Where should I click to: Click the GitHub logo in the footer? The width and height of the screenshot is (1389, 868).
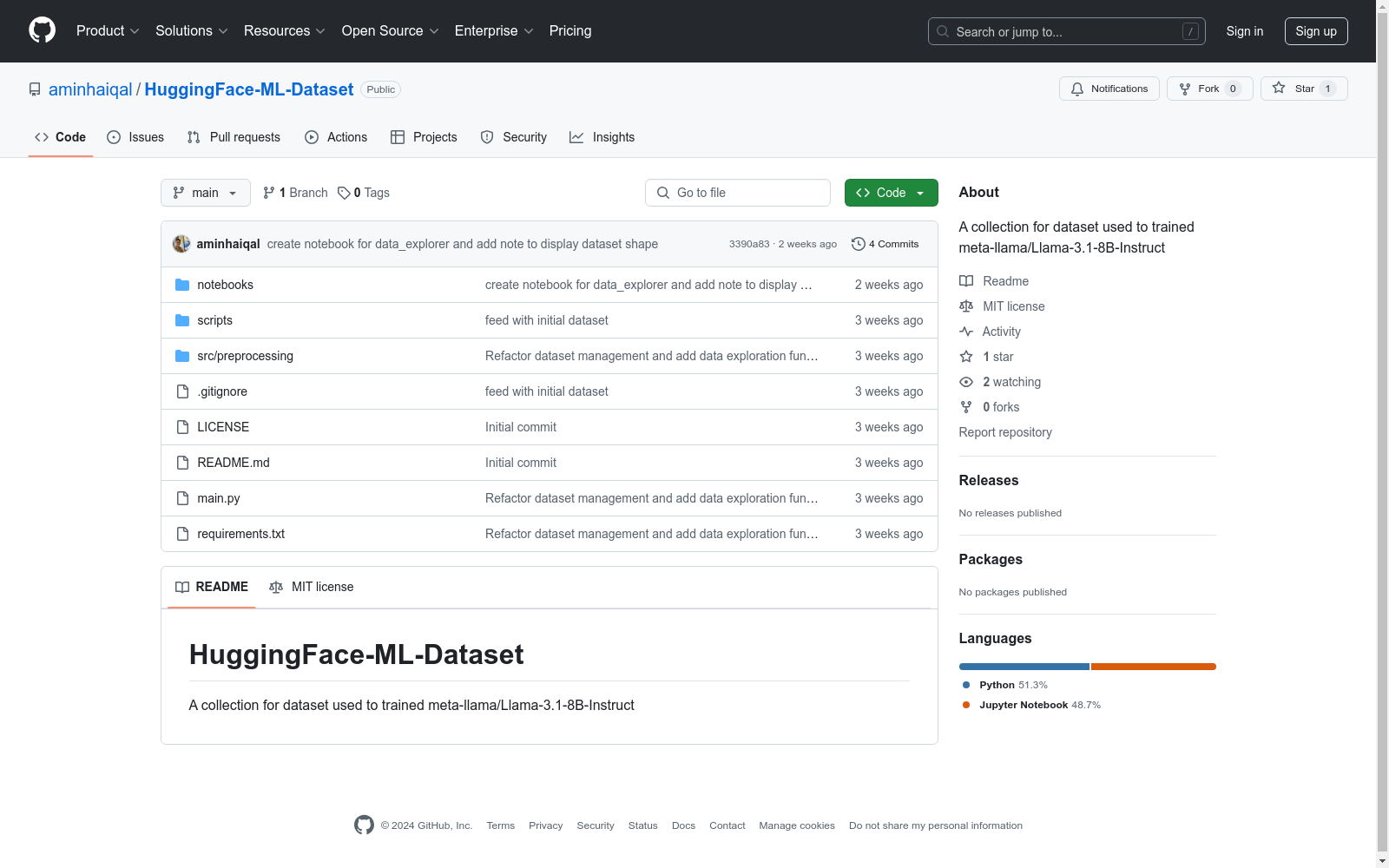click(364, 825)
